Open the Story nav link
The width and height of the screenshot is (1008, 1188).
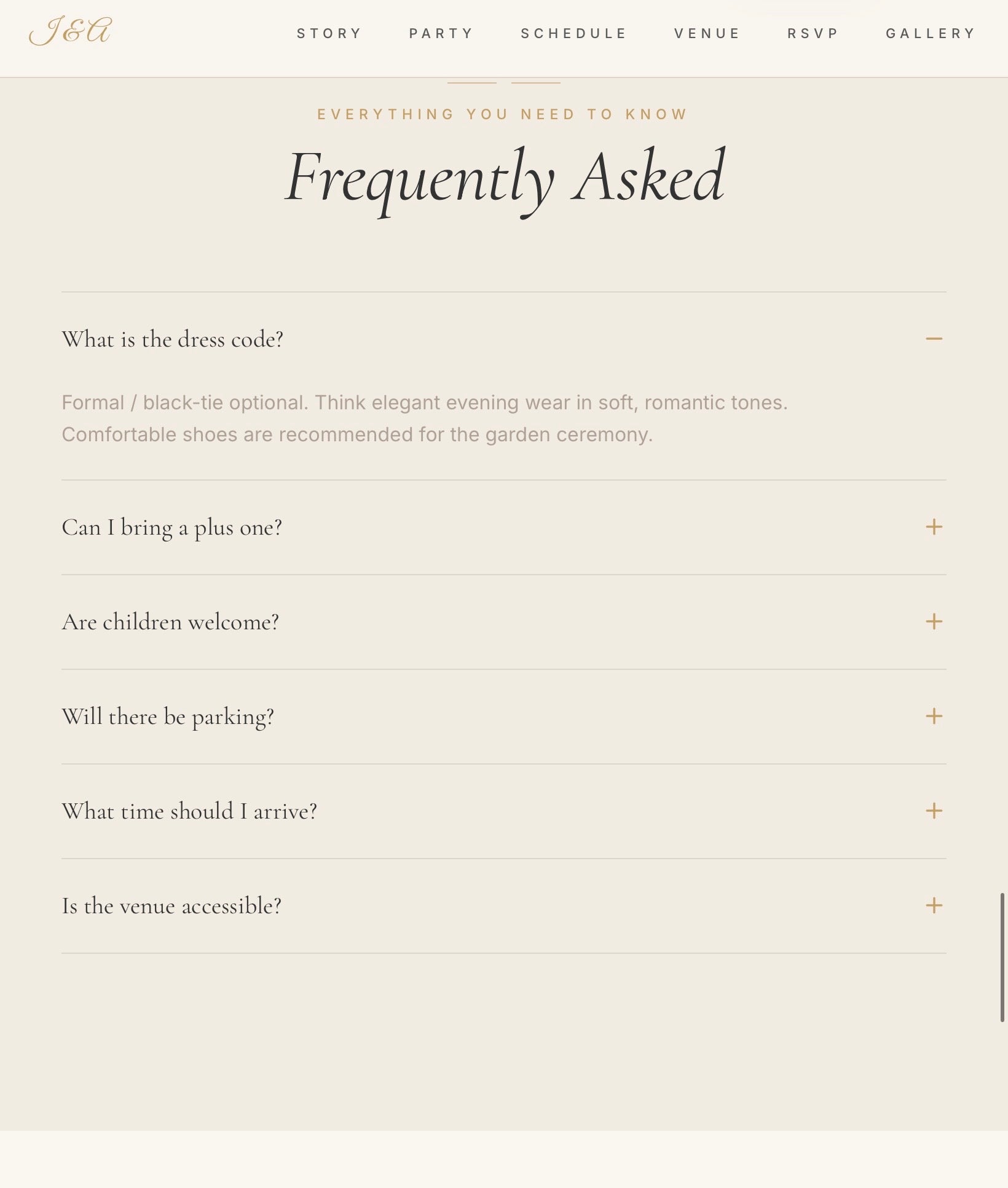point(329,33)
